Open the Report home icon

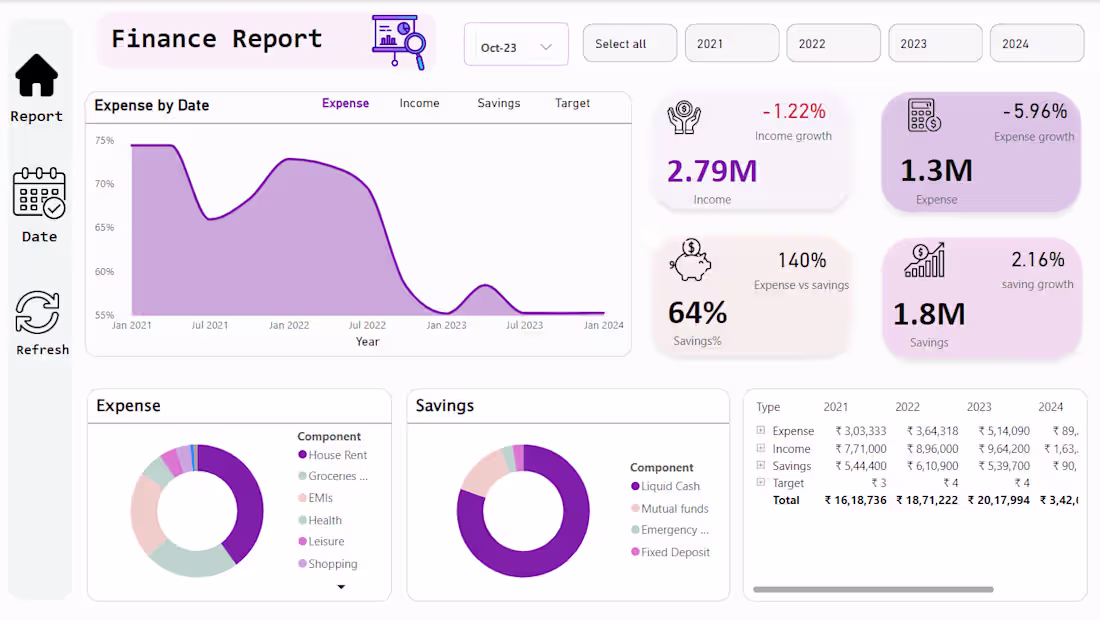[x=36, y=75]
